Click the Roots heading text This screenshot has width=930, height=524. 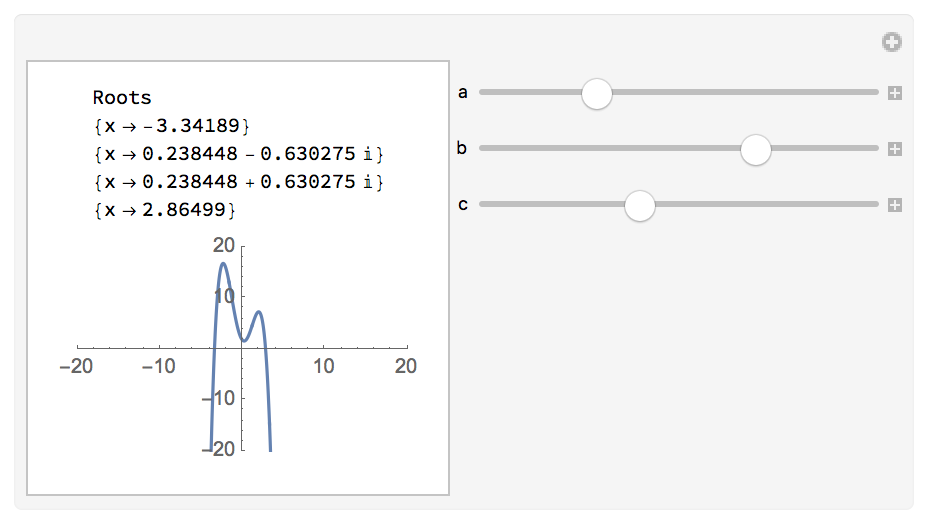click(x=122, y=98)
